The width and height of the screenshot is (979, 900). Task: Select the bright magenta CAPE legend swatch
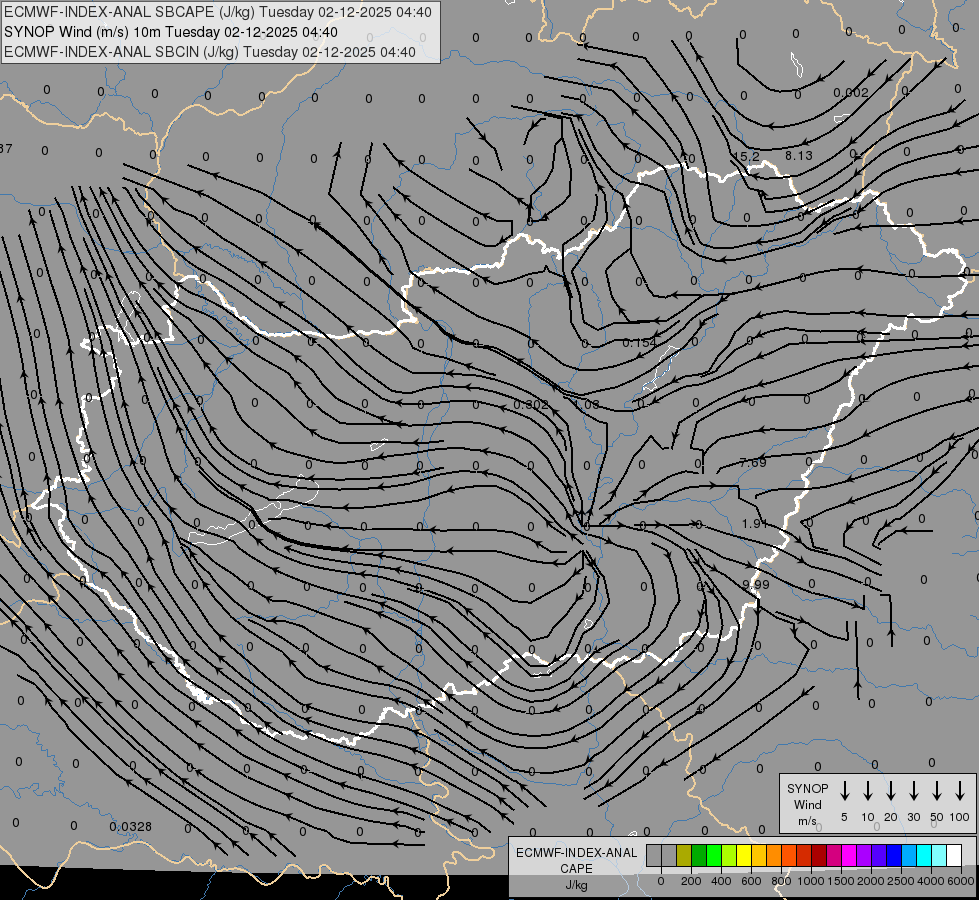coord(849,855)
